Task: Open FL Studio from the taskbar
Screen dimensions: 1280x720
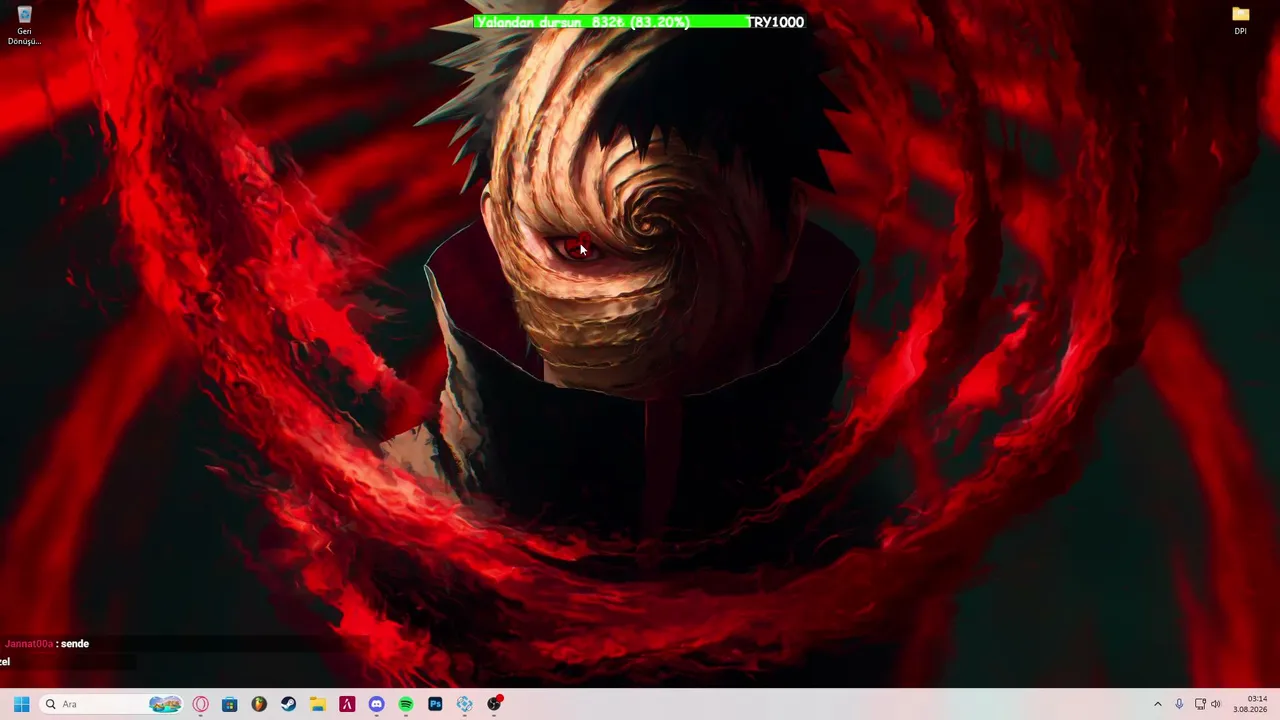Action: (x=259, y=704)
